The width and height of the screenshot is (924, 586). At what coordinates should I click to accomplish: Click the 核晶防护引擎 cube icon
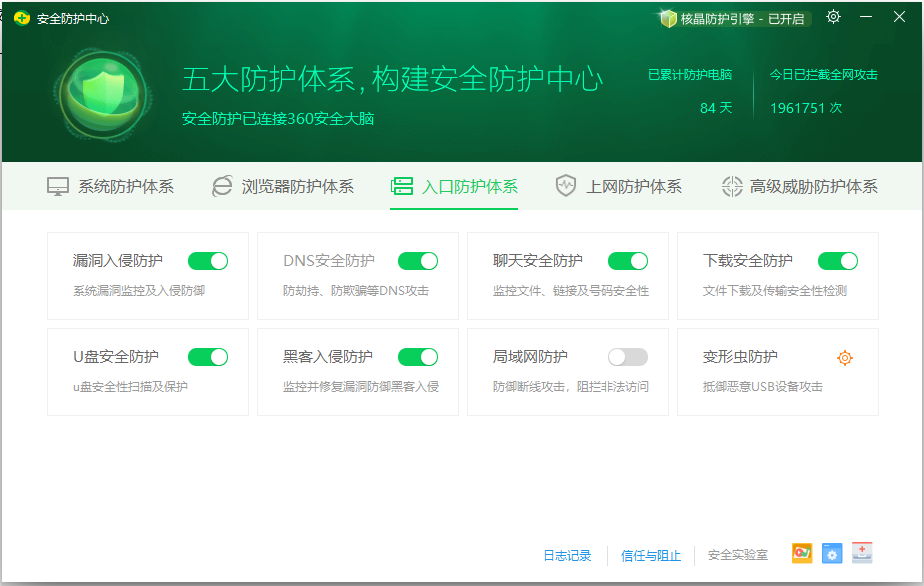[x=666, y=17]
